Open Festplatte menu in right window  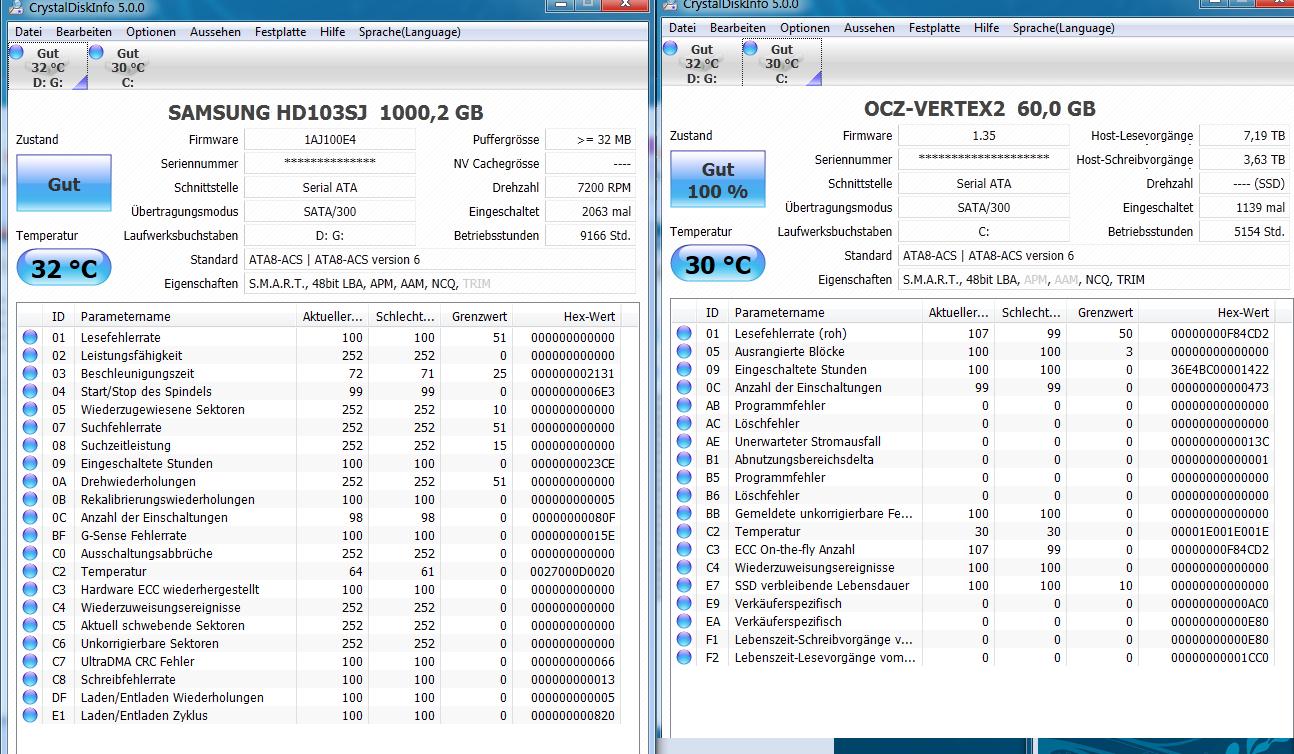coord(934,28)
